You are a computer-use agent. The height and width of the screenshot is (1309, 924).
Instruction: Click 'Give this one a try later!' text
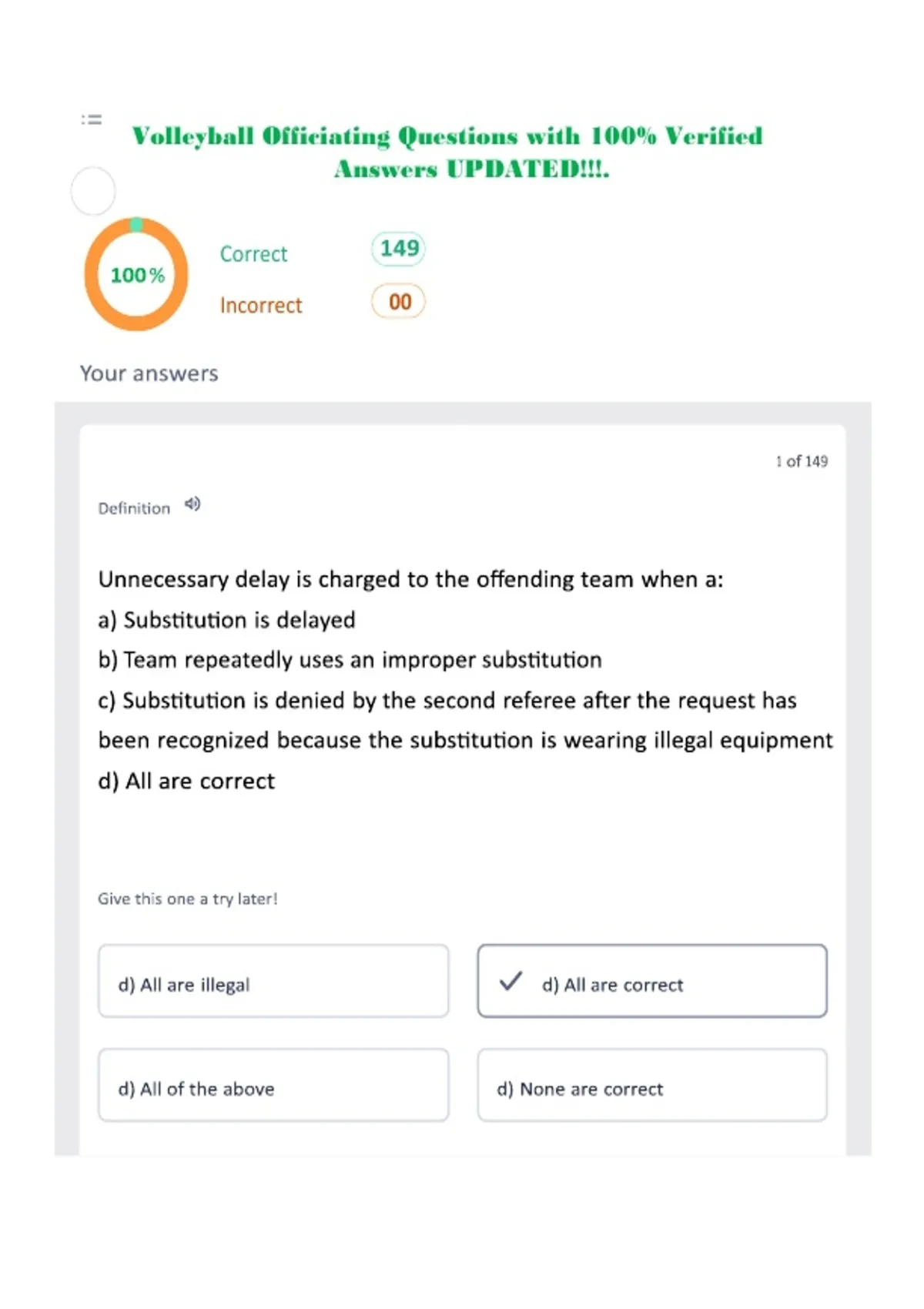188,899
